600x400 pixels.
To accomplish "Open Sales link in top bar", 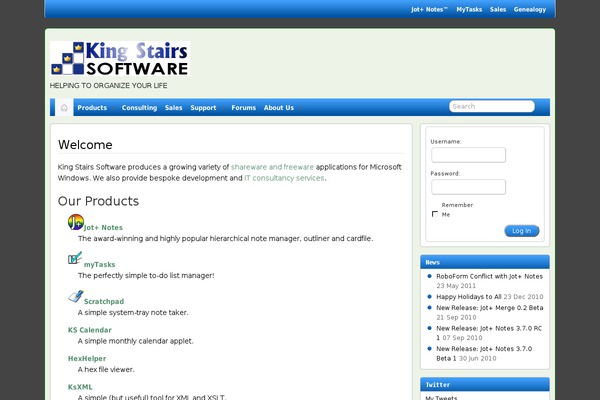I will 498,9.
